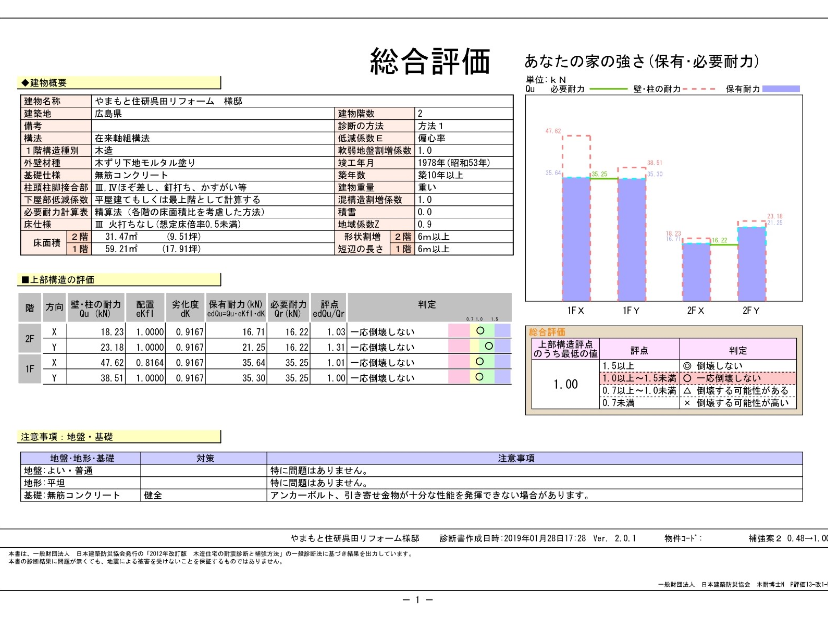This screenshot has width=828, height=621.
Task: Click the 2F Y axis label under chart
Action: tap(751, 310)
